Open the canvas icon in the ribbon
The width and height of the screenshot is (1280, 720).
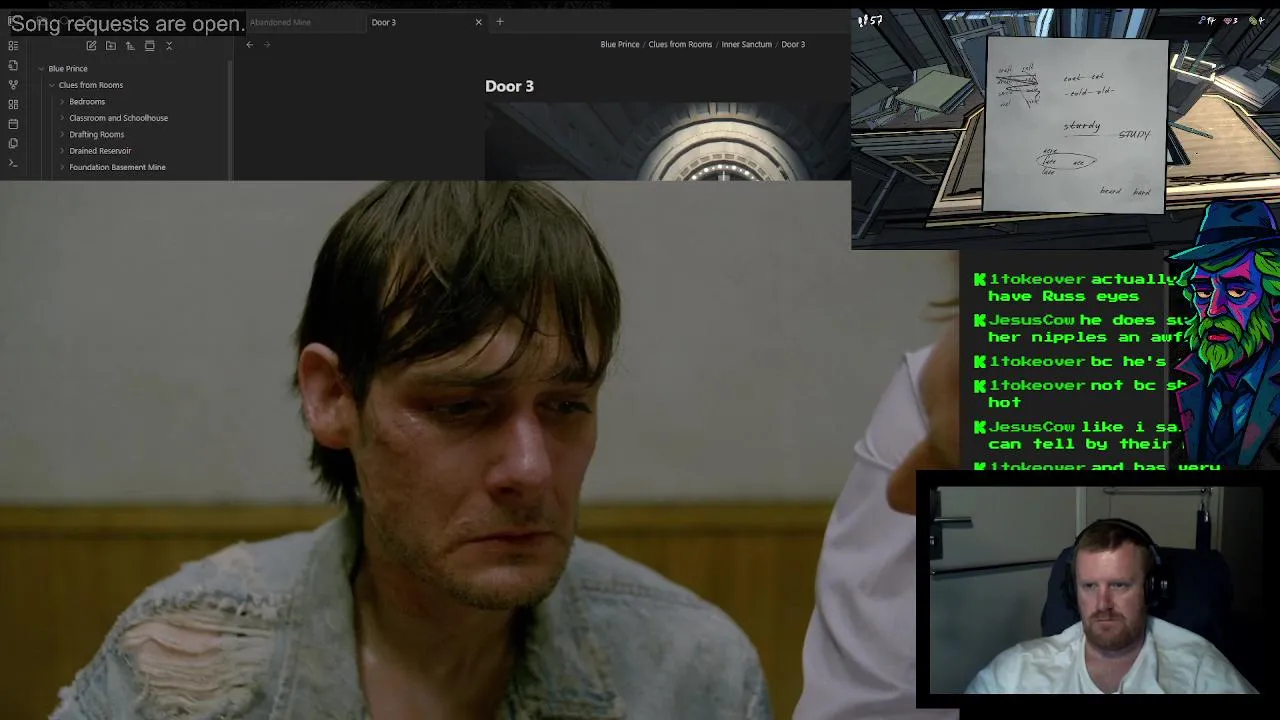coord(13,104)
